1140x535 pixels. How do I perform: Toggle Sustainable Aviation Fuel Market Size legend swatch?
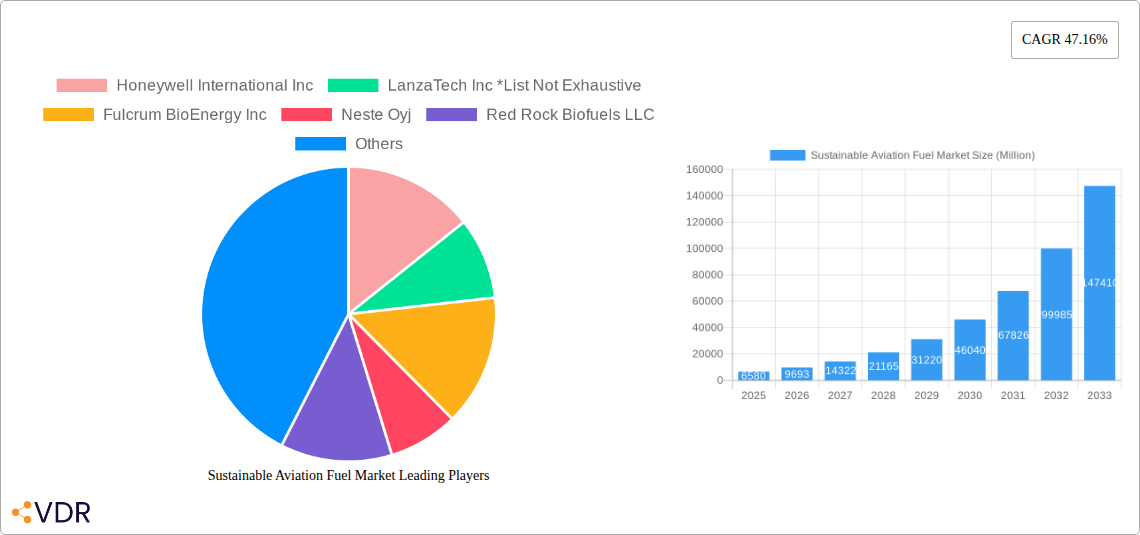coord(787,155)
